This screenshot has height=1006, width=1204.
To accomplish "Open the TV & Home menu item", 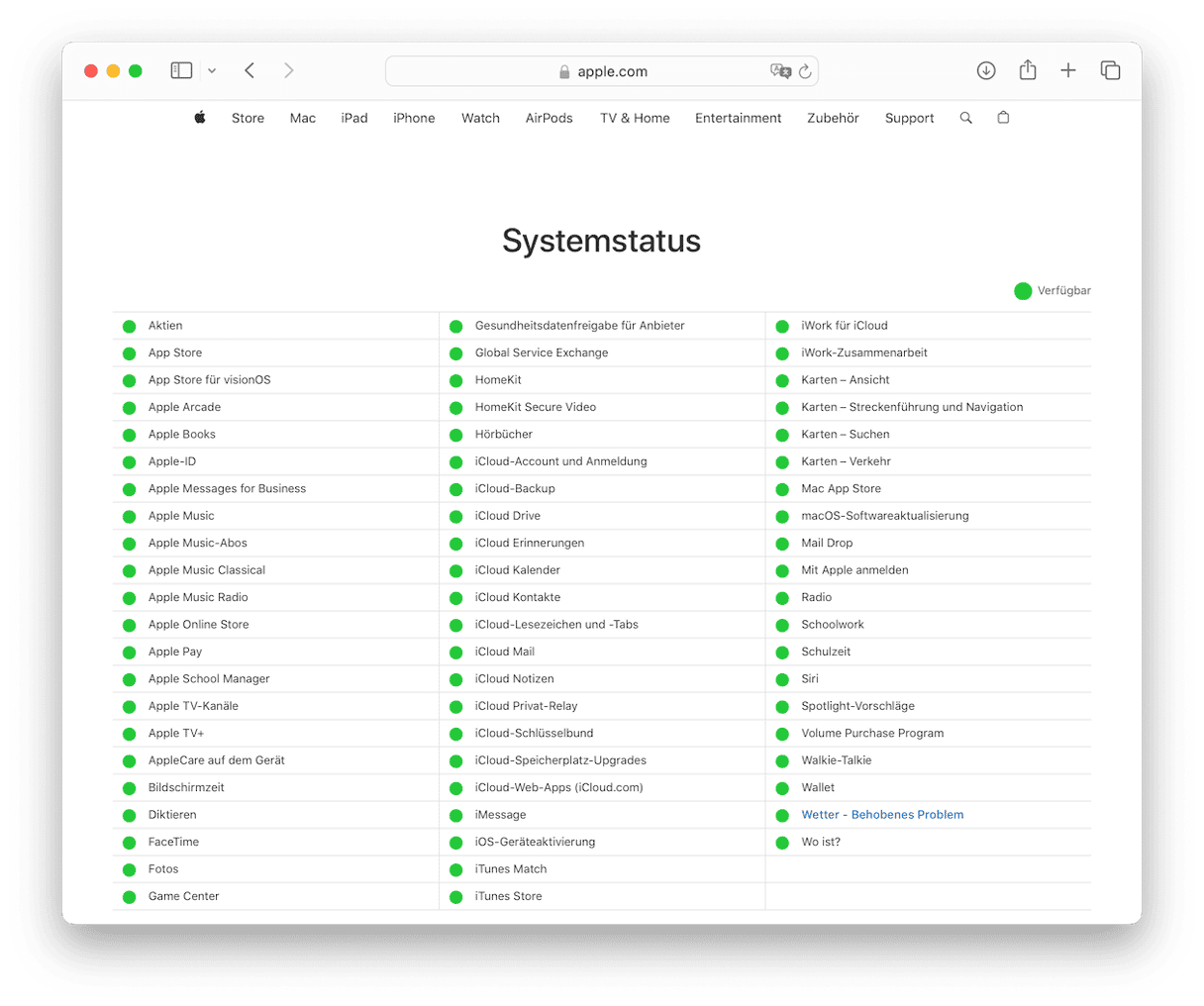I will coord(635,118).
